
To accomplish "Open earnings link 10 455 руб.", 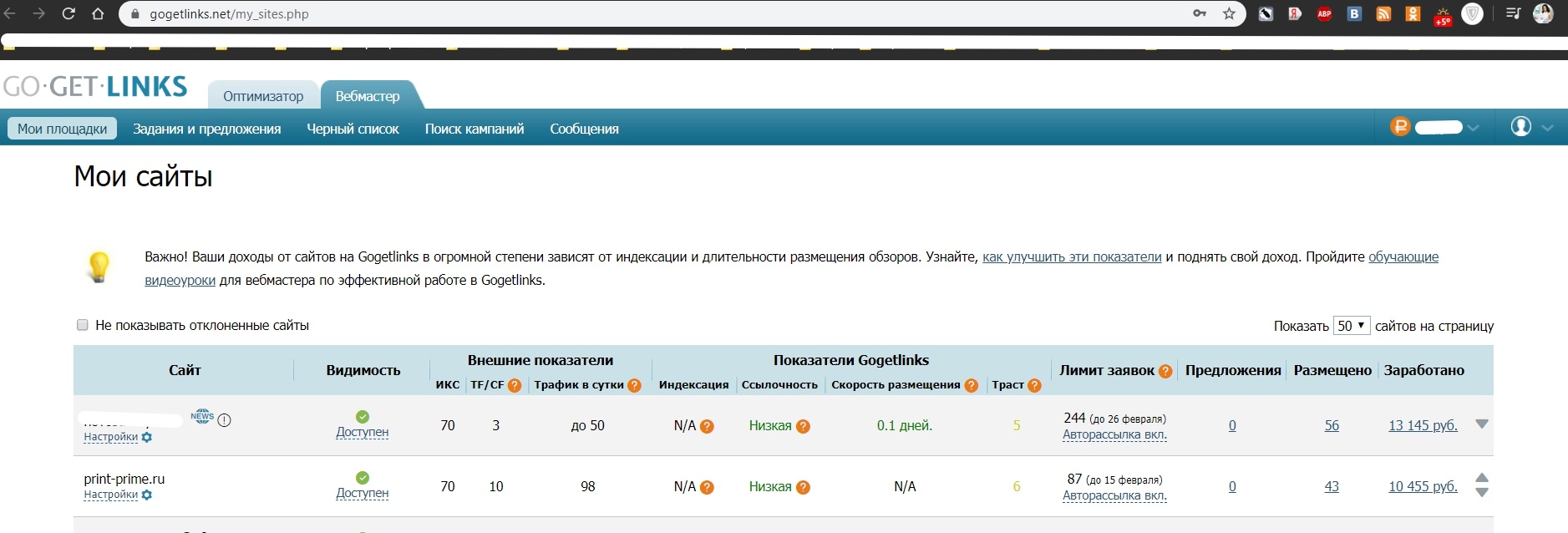I will (1423, 486).
